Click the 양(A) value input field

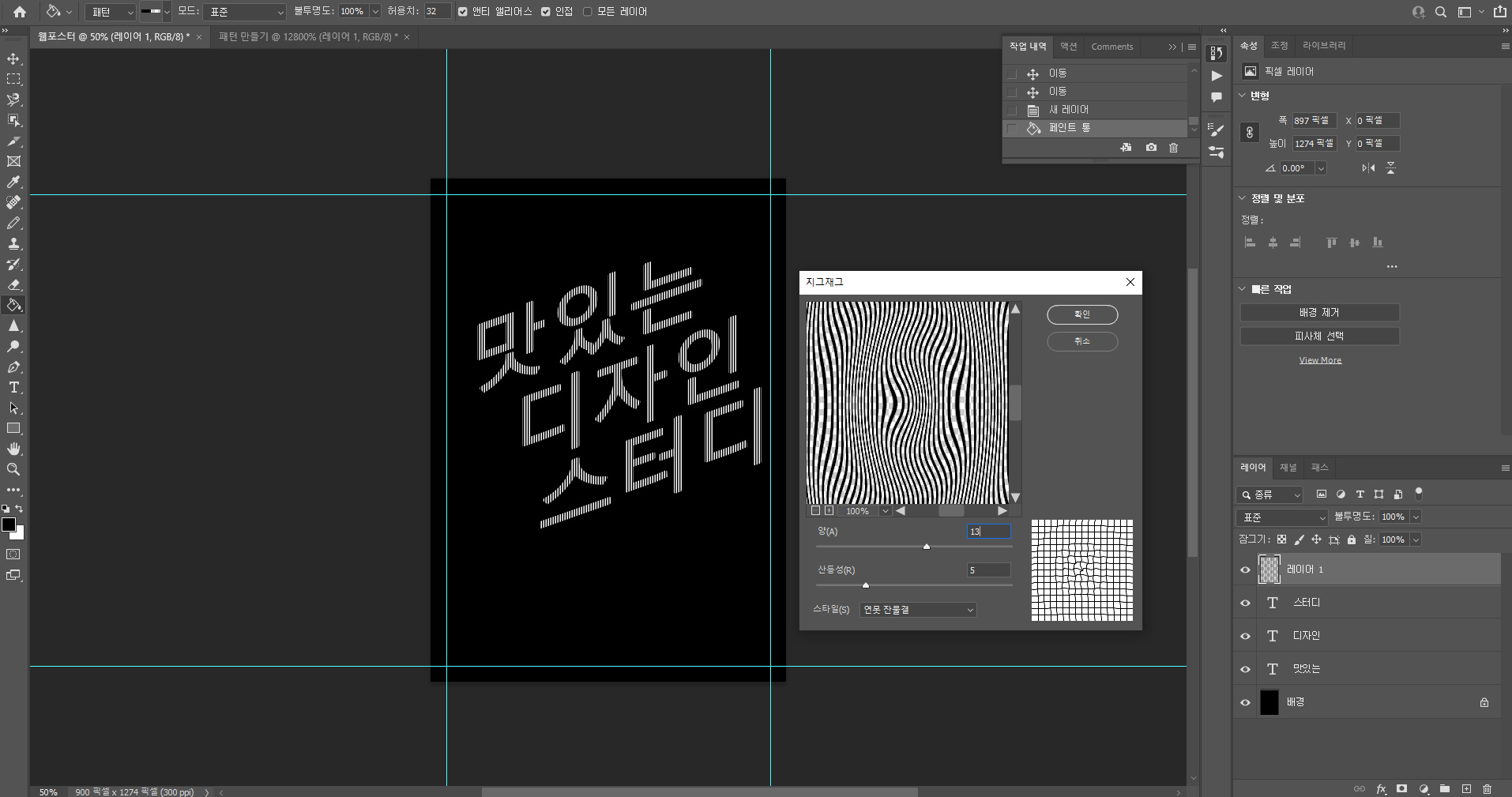(988, 532)
